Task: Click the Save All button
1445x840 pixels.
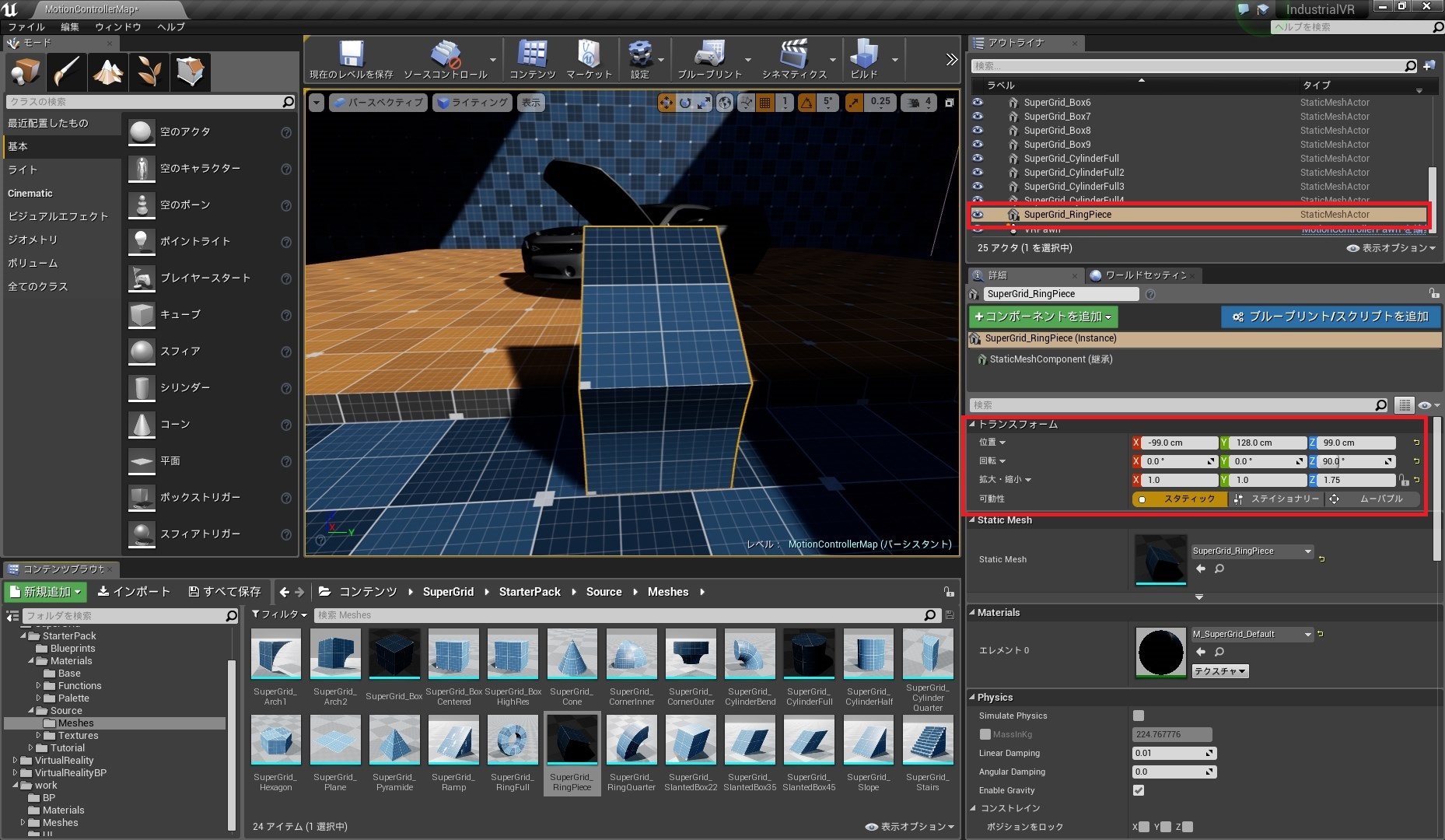Action: click(225, 592)
